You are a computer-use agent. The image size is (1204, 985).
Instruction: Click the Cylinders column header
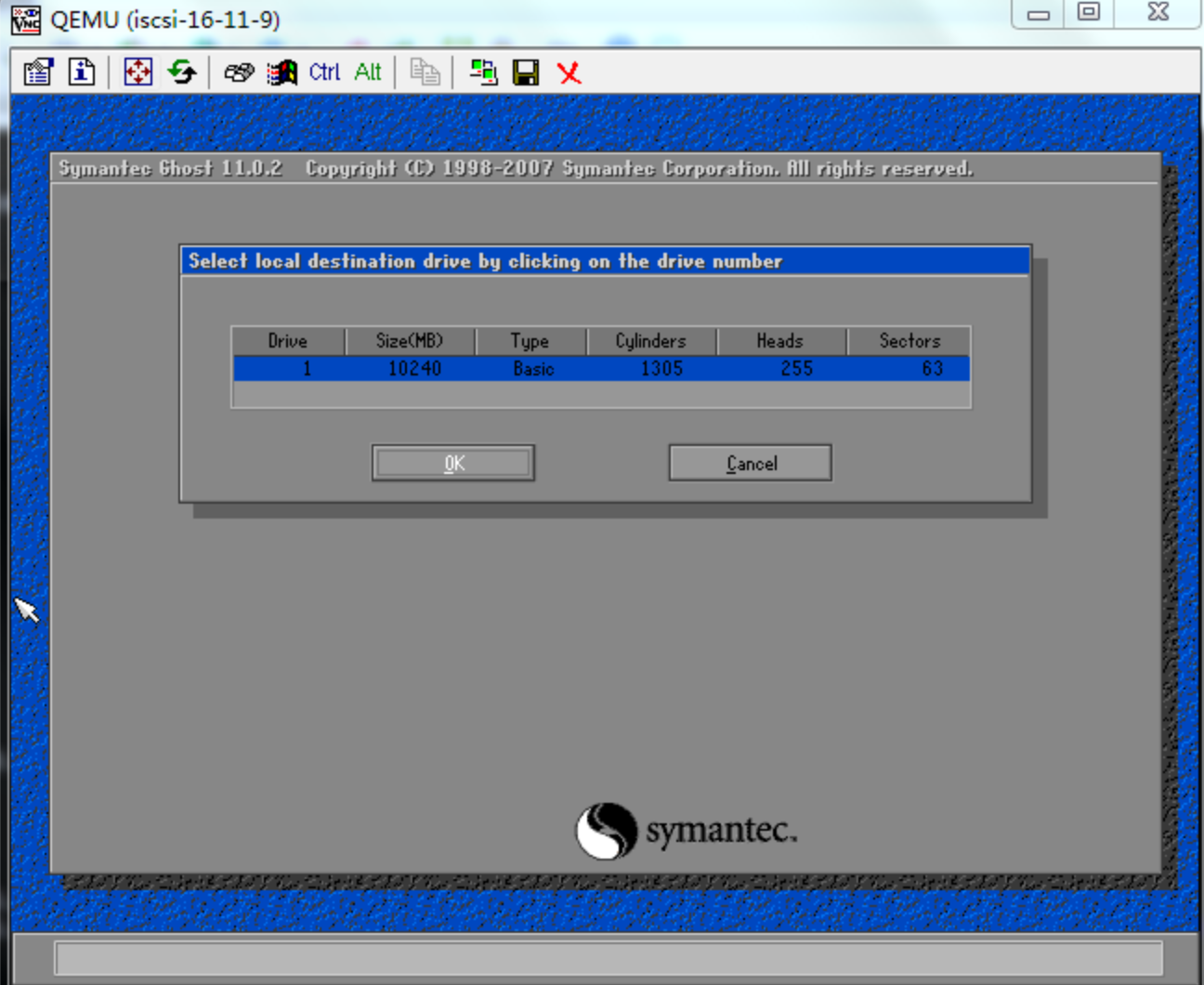point(651,341)
